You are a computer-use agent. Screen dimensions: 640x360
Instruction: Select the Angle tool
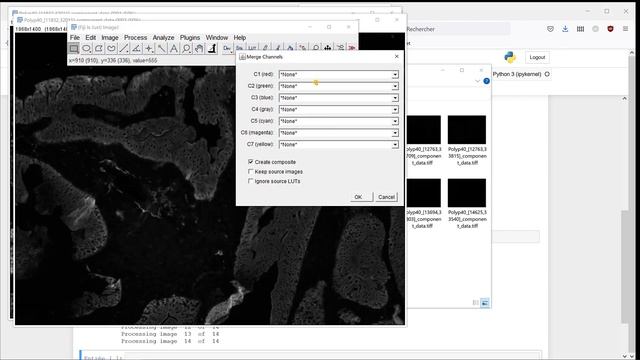point(136,49)
